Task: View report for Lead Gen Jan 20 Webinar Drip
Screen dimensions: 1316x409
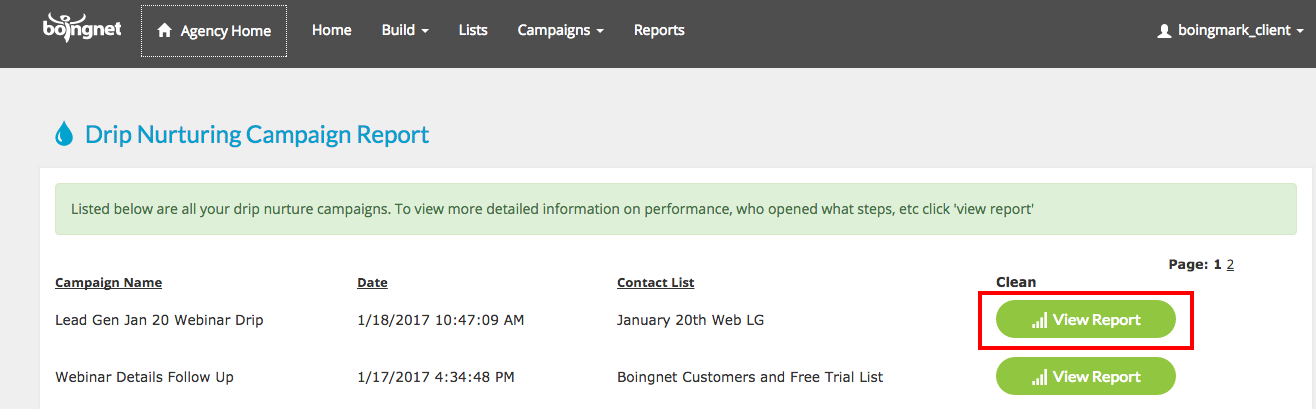Action: tap(1086, 320)
